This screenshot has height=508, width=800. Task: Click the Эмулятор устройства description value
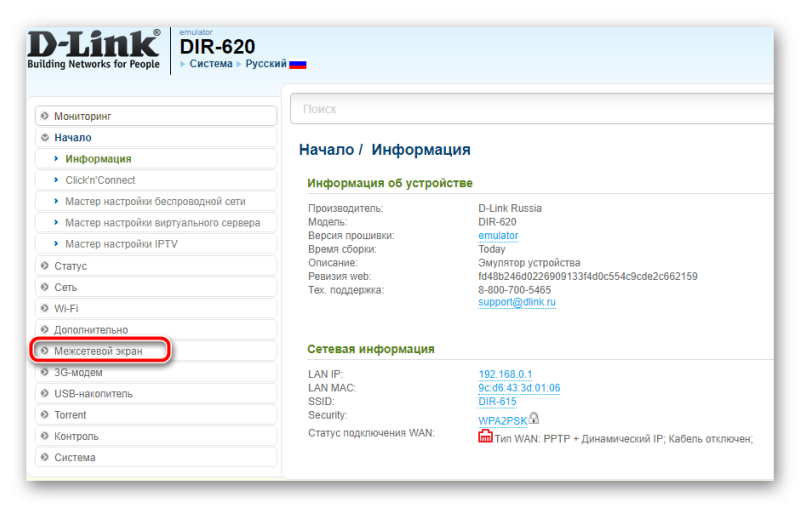pos(529,263)
